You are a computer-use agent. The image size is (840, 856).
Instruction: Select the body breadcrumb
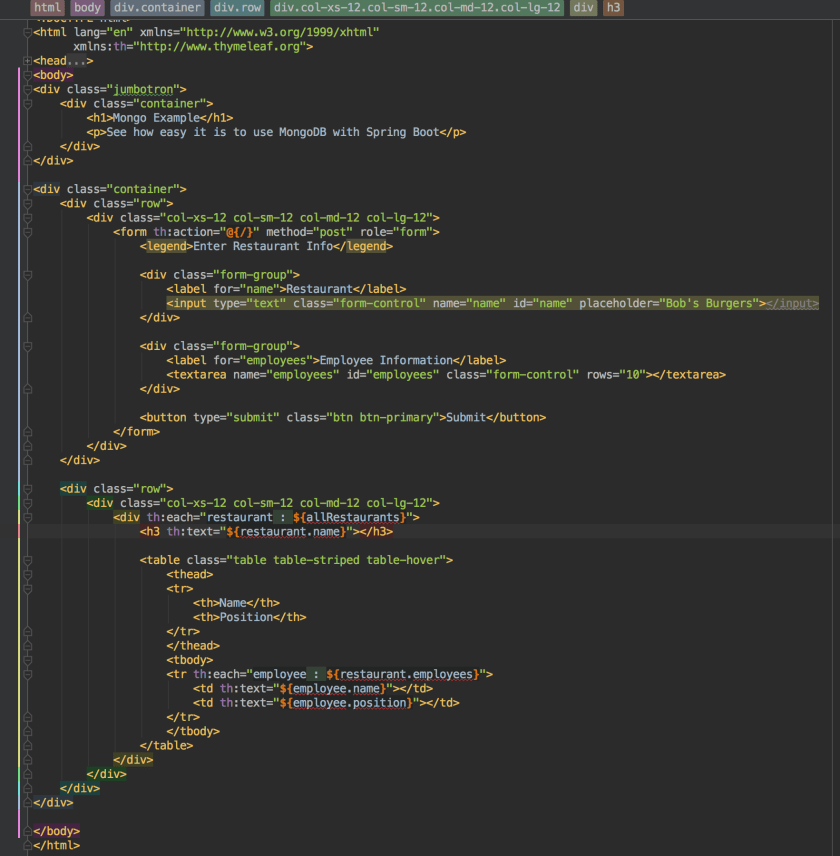click(87, 7)
